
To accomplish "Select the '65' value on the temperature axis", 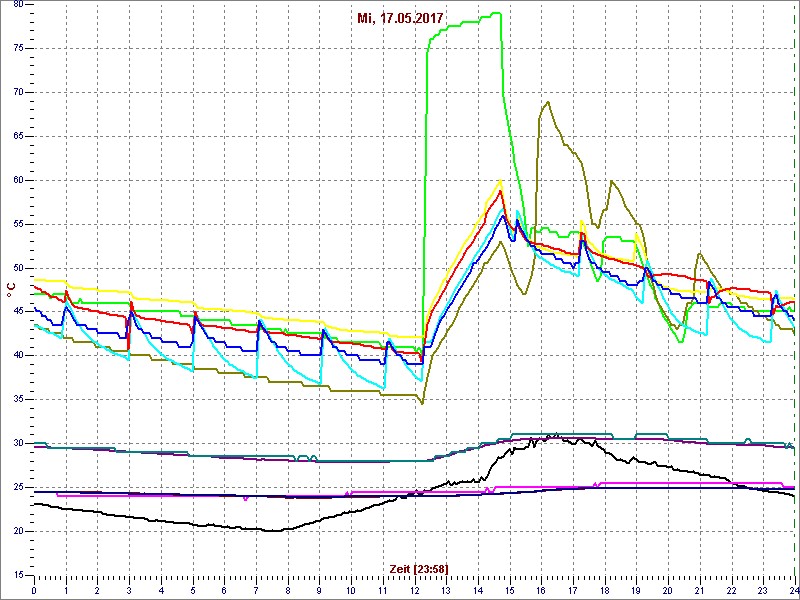I will tap(17, 136).
